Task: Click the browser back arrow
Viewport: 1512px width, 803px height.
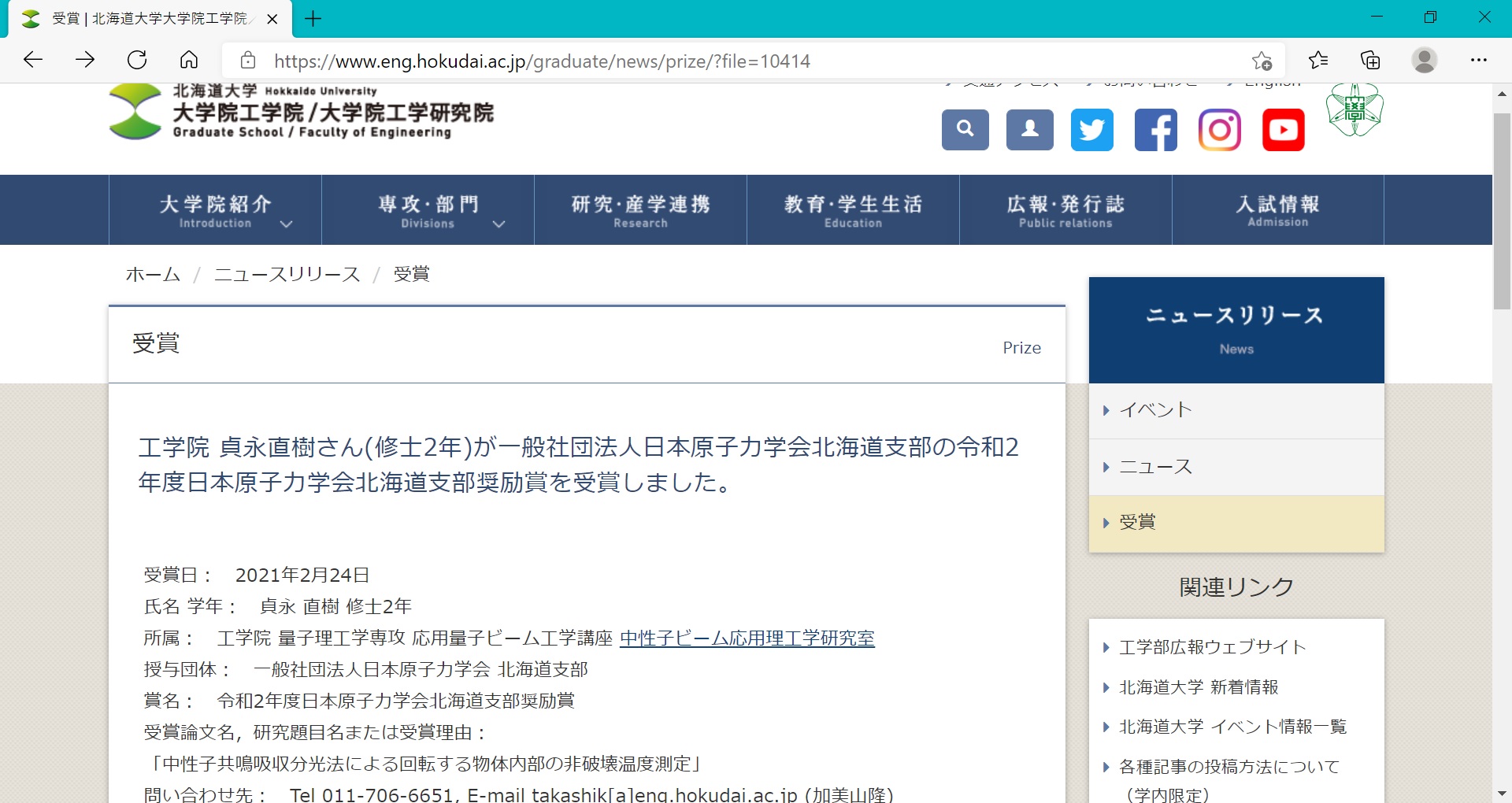Action: pyautogui.click(x=33, y=60)
